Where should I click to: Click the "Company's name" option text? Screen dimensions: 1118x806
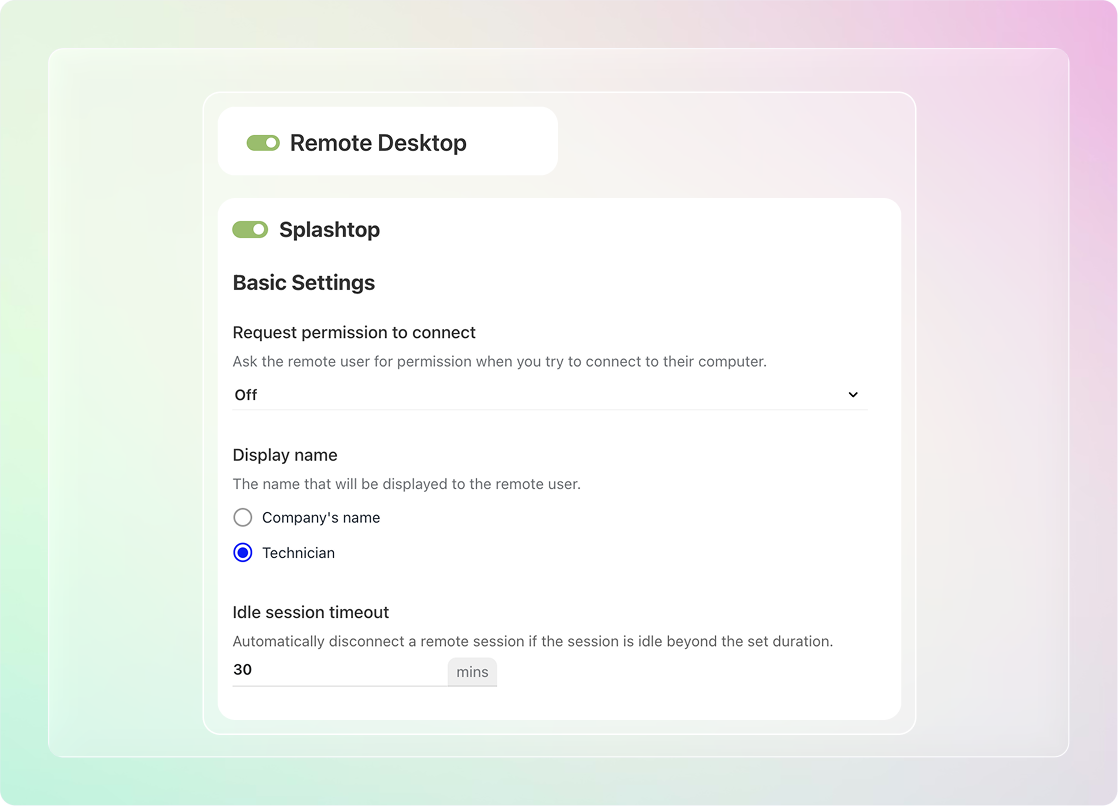coord(321,518)
